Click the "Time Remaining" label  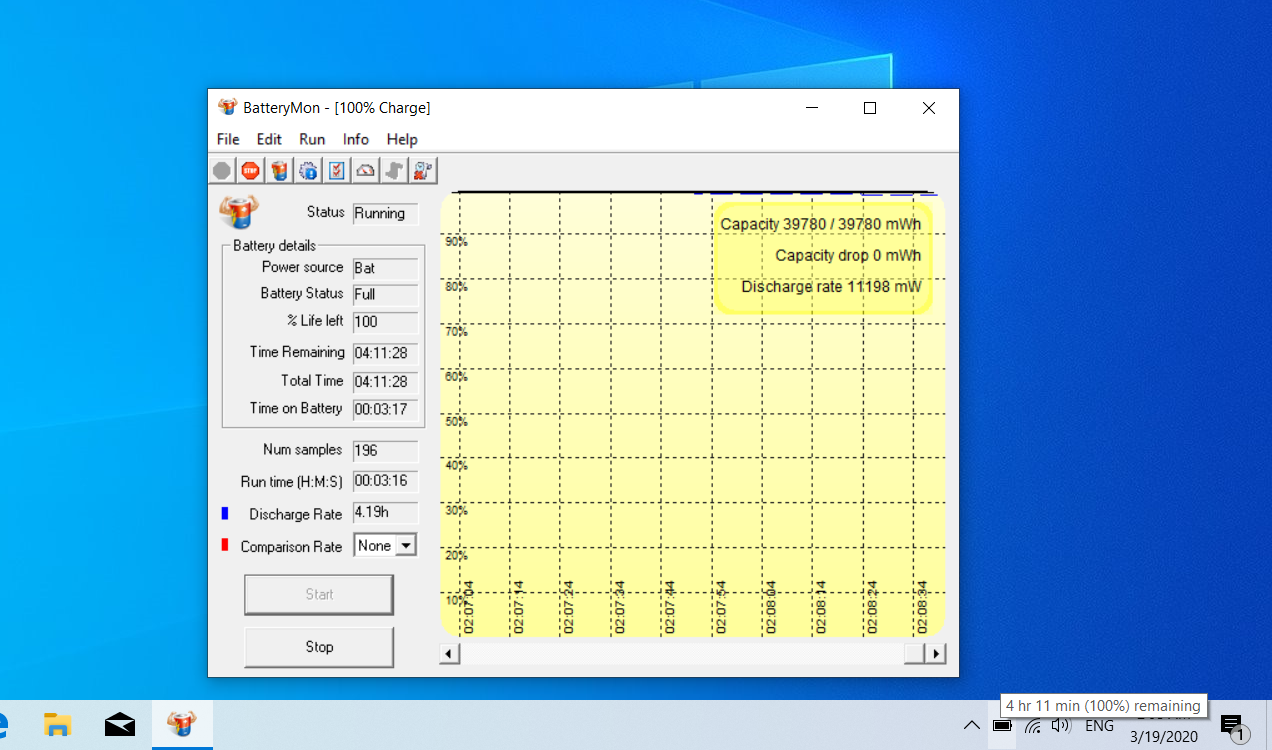(x=297, y=352)
